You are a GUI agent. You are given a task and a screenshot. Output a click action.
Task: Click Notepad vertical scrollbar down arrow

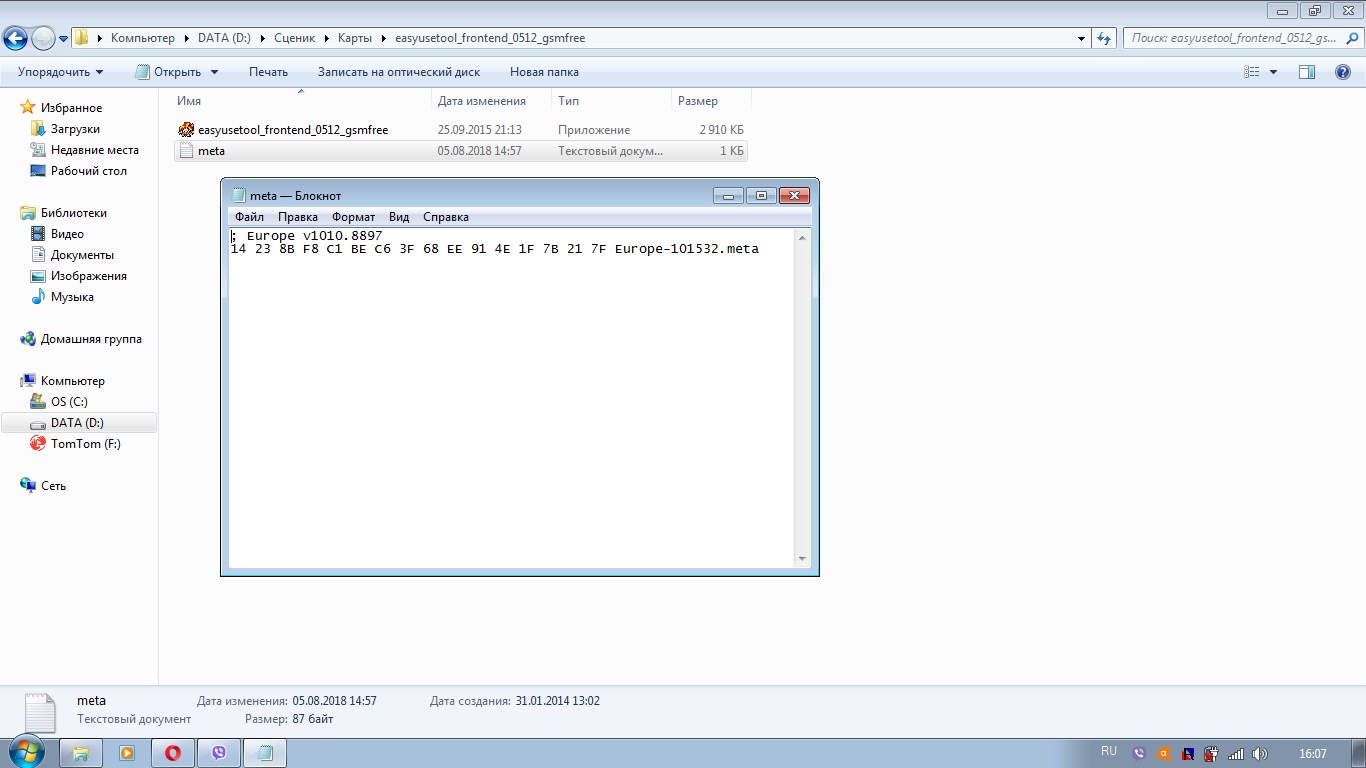point(802,559)
